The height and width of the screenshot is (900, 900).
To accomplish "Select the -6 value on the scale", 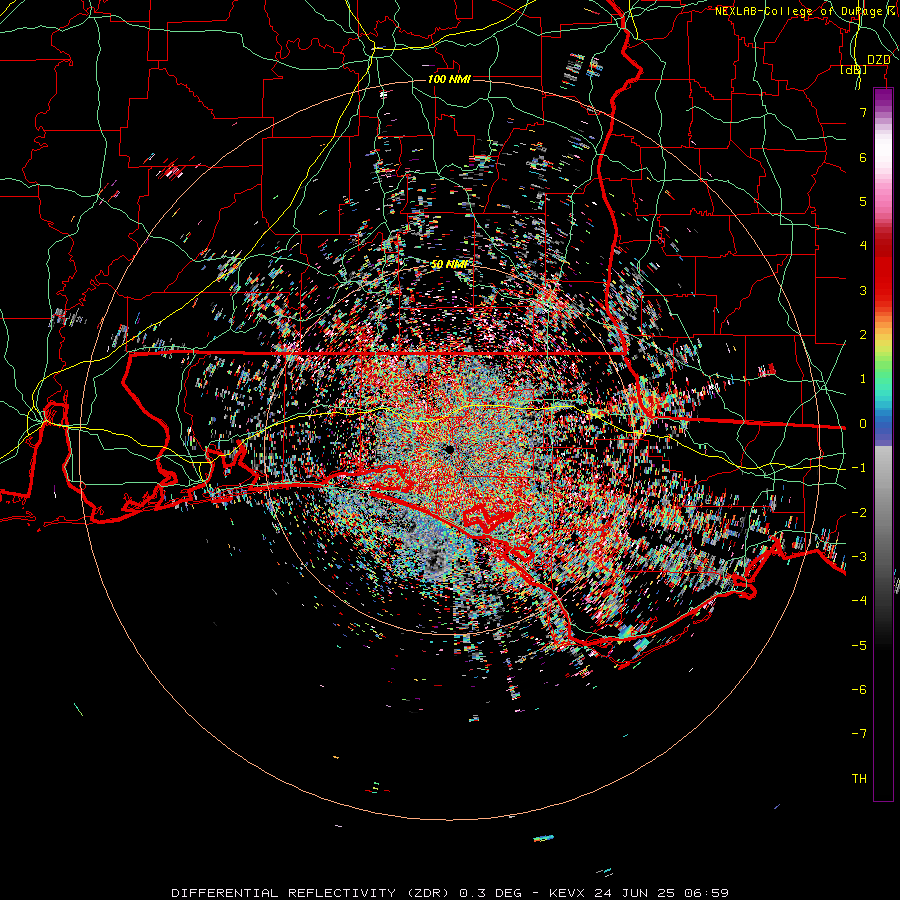I will [x=859, y=690].
